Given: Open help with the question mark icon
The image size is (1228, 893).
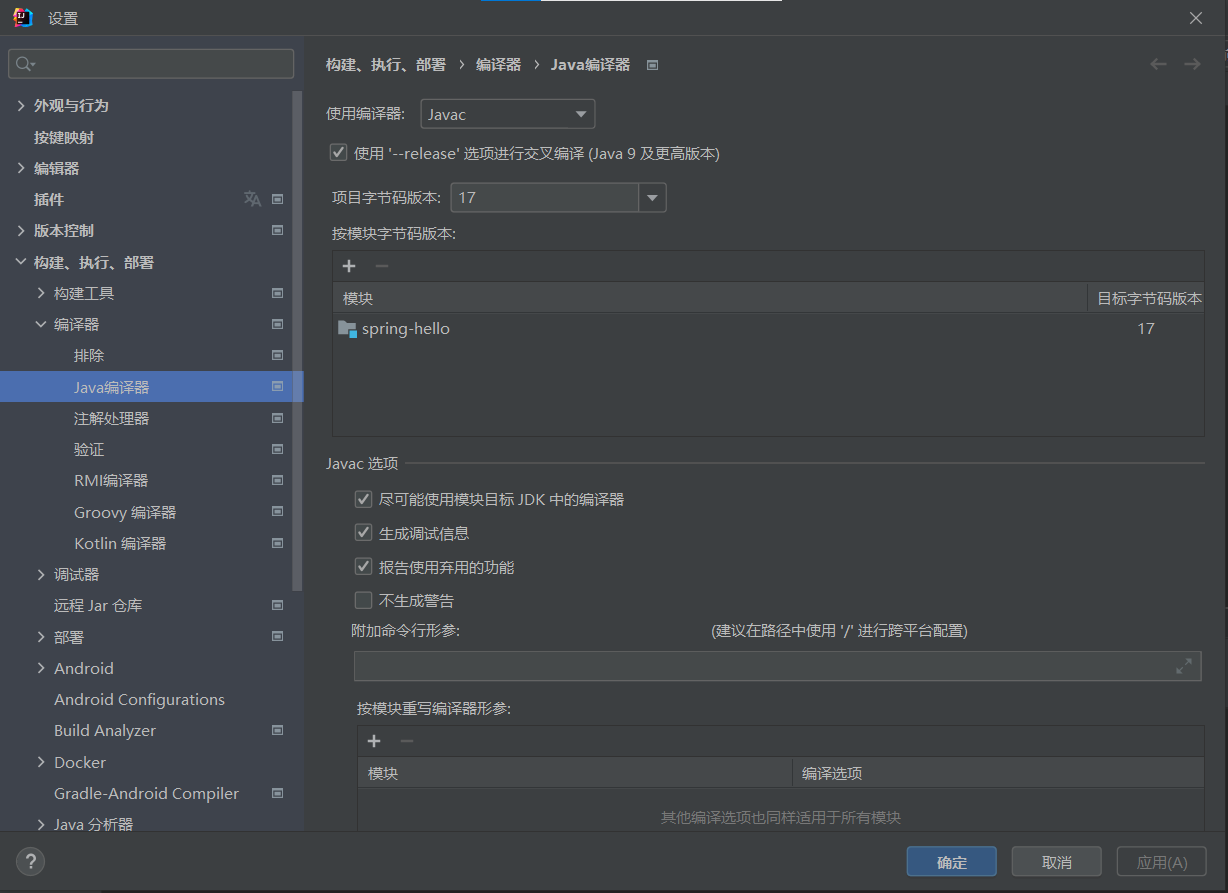Looking at the screenshot, I should coord(30,861).
